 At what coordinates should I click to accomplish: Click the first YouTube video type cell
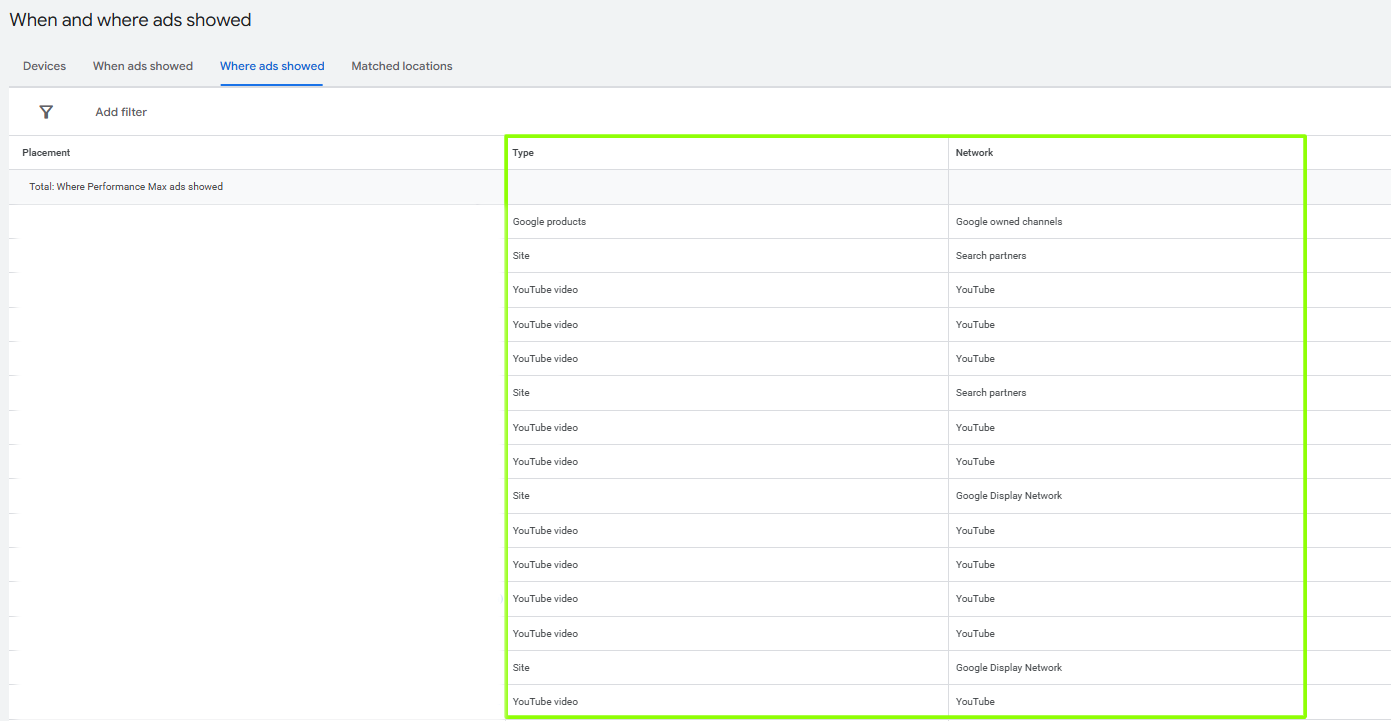click(544, 289)
